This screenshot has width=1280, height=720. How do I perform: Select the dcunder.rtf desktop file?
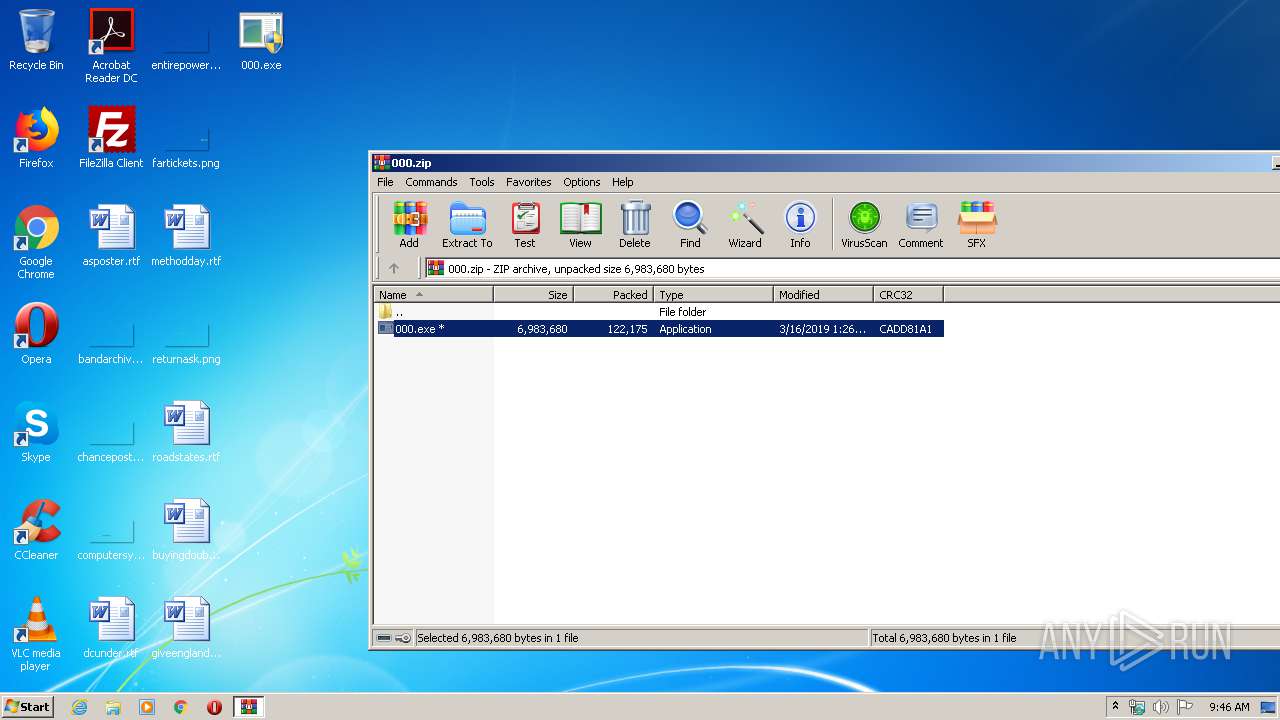(111, 628)
